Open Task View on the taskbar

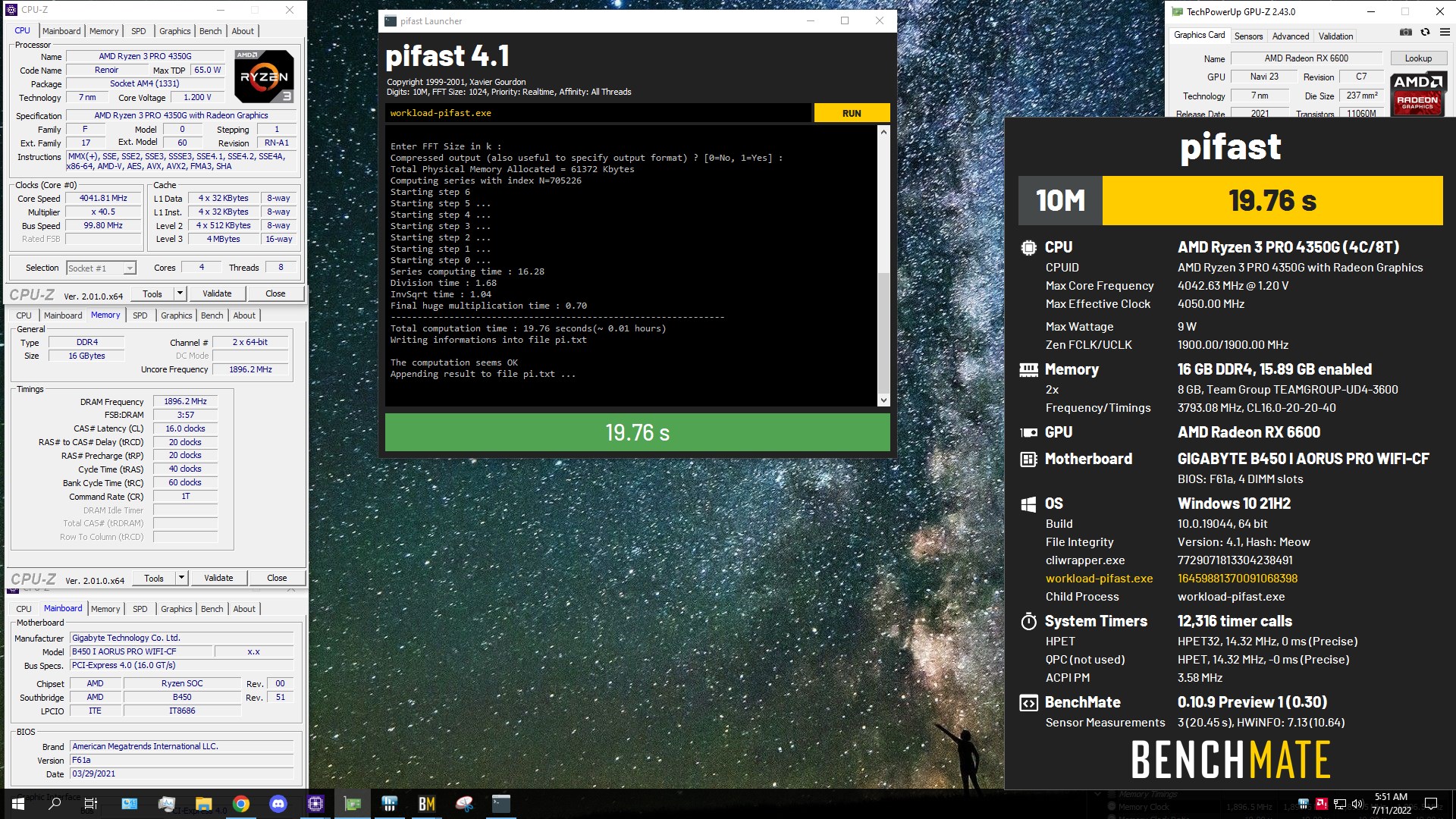point(91,804)
